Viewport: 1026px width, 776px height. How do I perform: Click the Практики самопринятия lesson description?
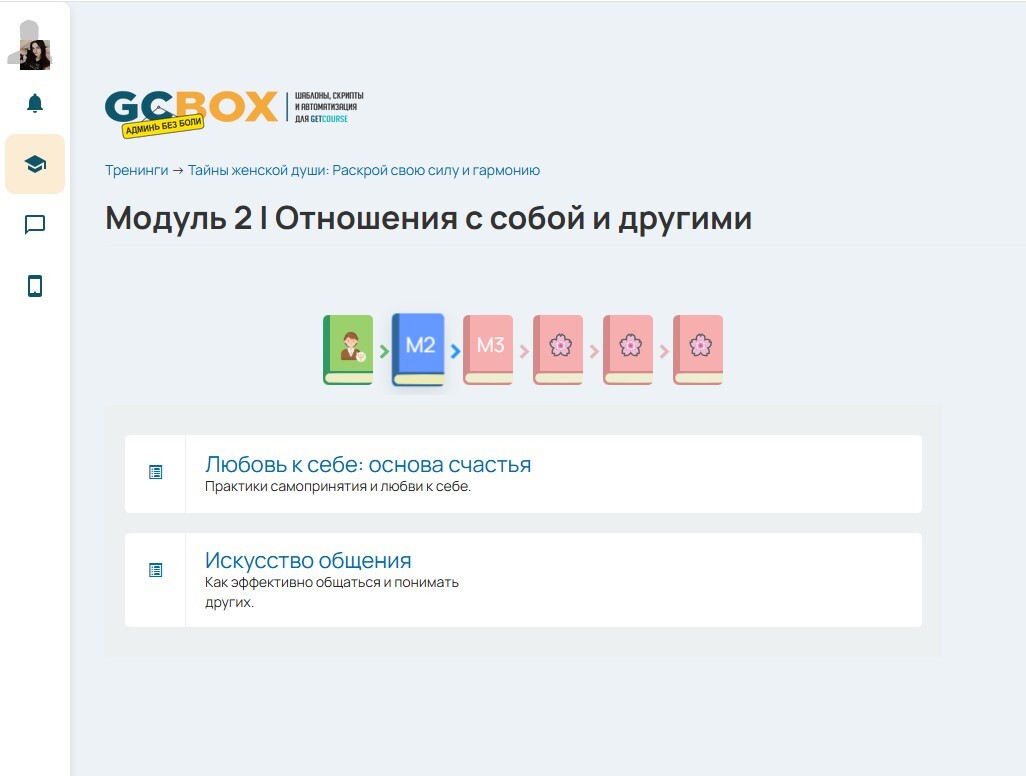click(x=337, y=487)
